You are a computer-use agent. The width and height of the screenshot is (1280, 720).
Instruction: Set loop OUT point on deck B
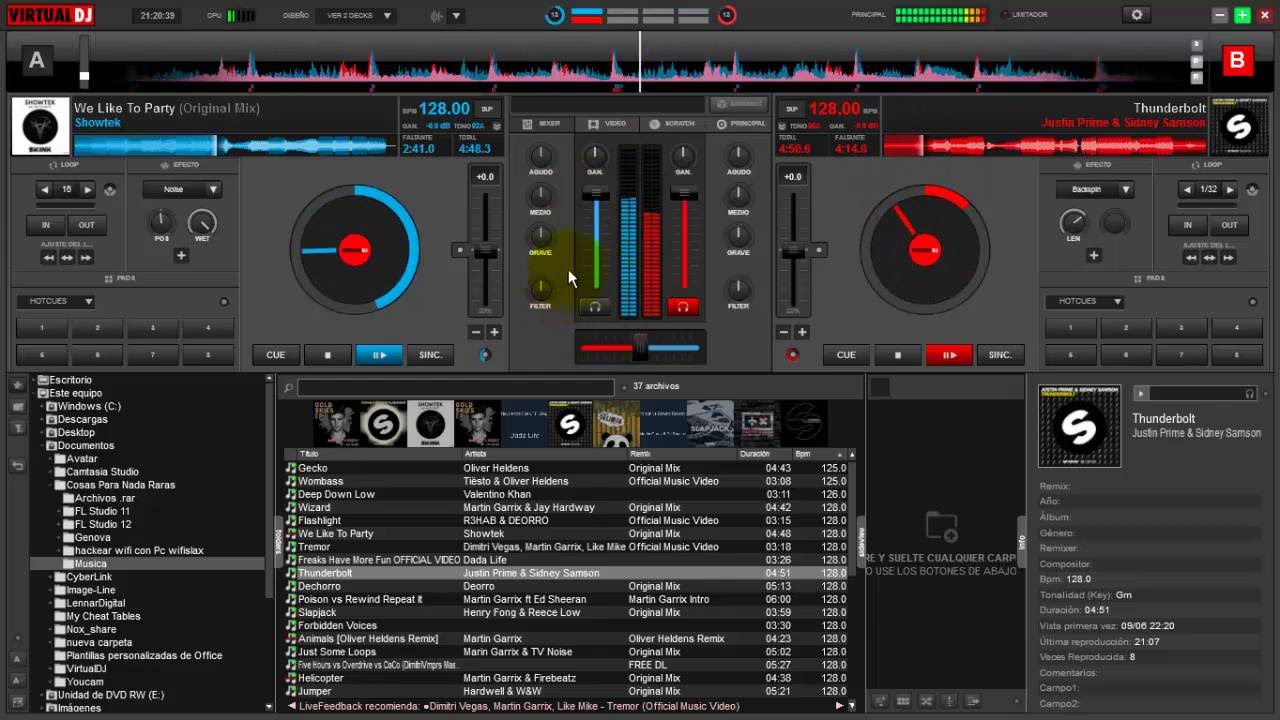click(1229, 225)
